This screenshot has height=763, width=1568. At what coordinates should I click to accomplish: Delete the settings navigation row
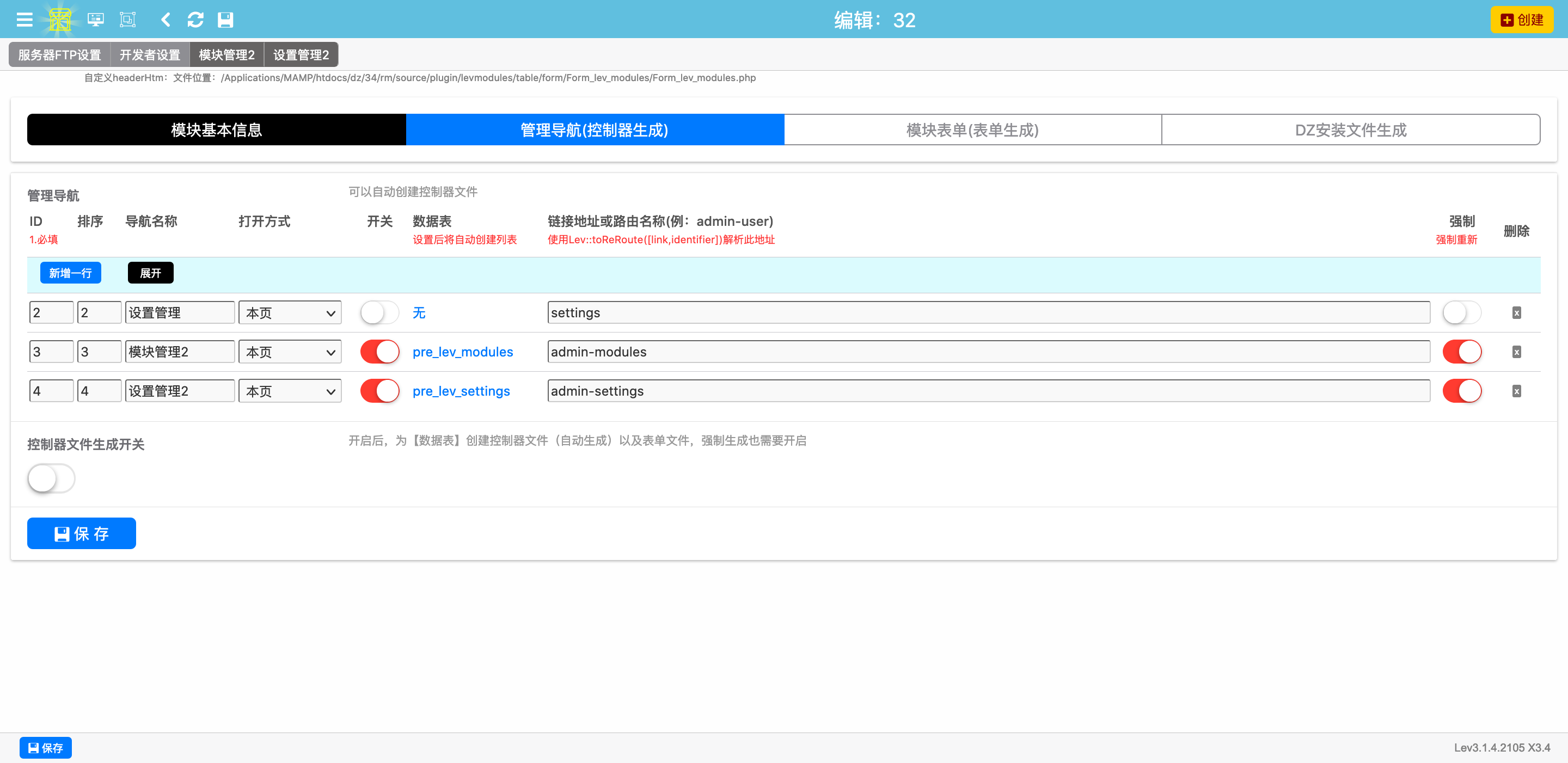pos(1516,313)
